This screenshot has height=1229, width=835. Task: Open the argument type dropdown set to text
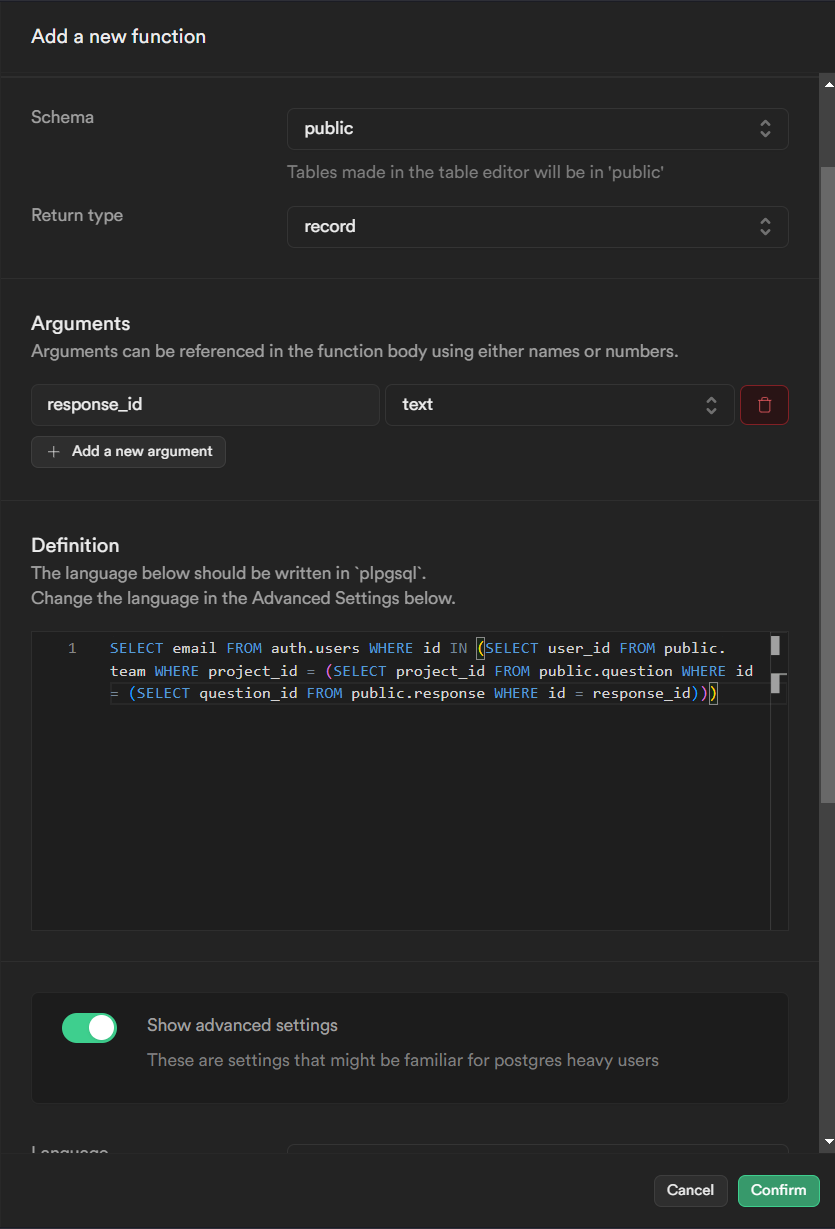559,405
